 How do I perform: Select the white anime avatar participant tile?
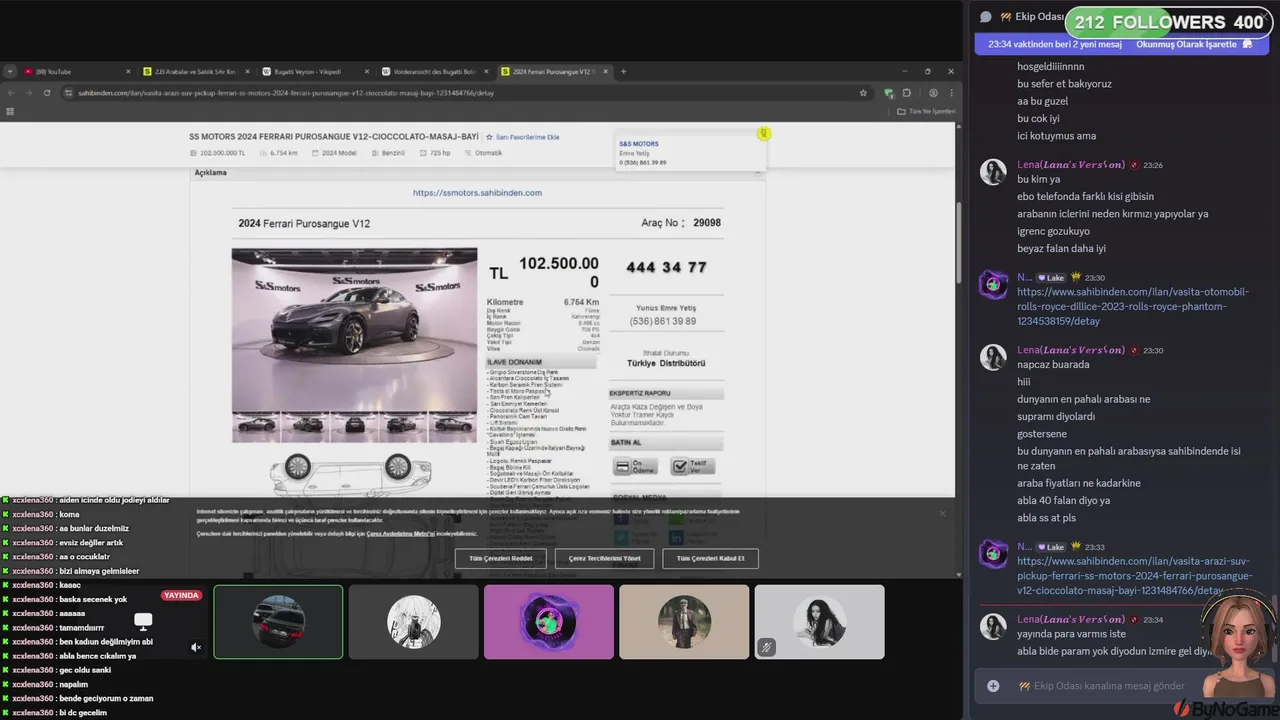413,622
